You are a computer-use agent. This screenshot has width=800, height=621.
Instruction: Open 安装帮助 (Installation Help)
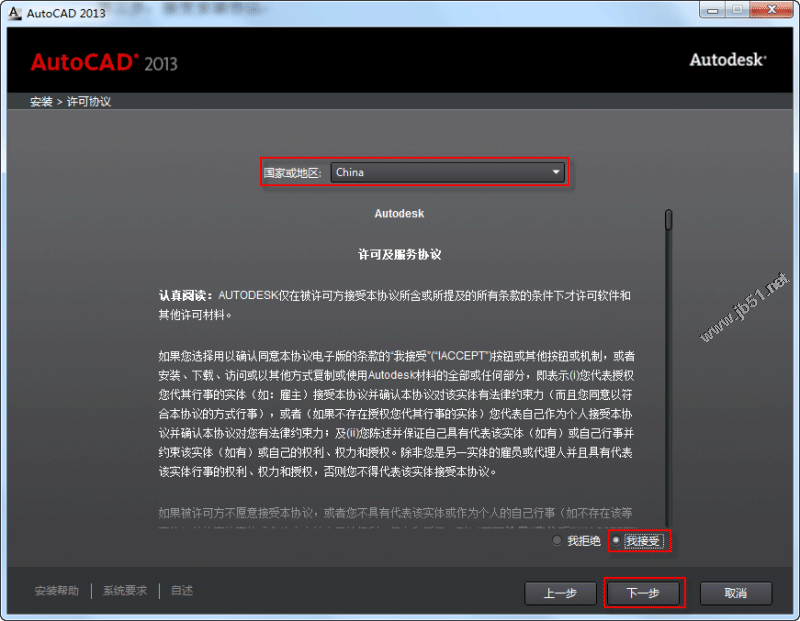tap(56, 590)
